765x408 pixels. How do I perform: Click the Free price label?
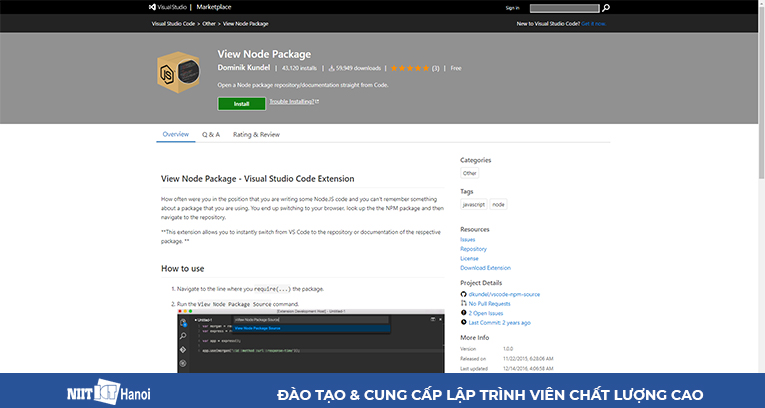[456, 68]
